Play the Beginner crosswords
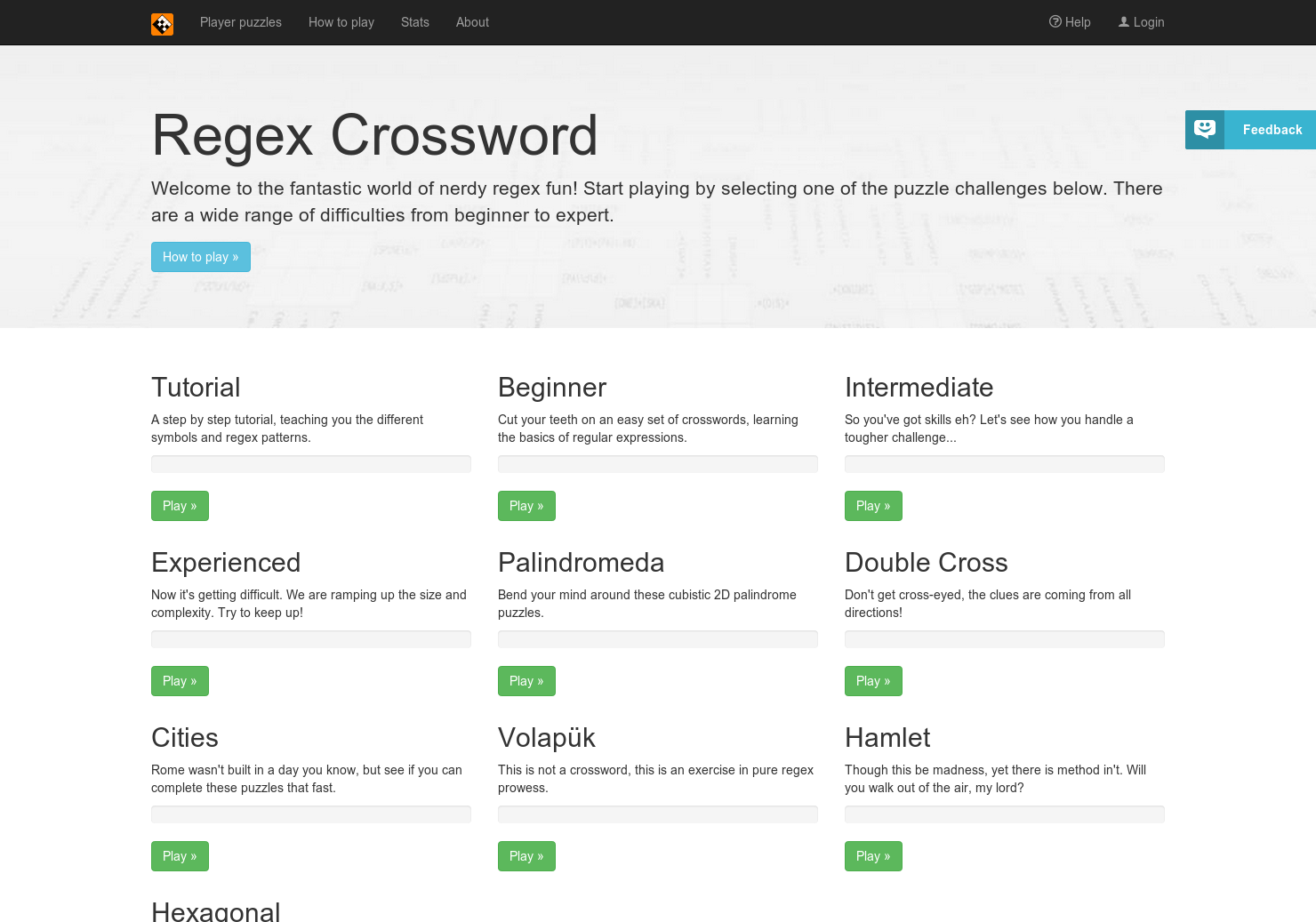 click(x=526, y=505)
